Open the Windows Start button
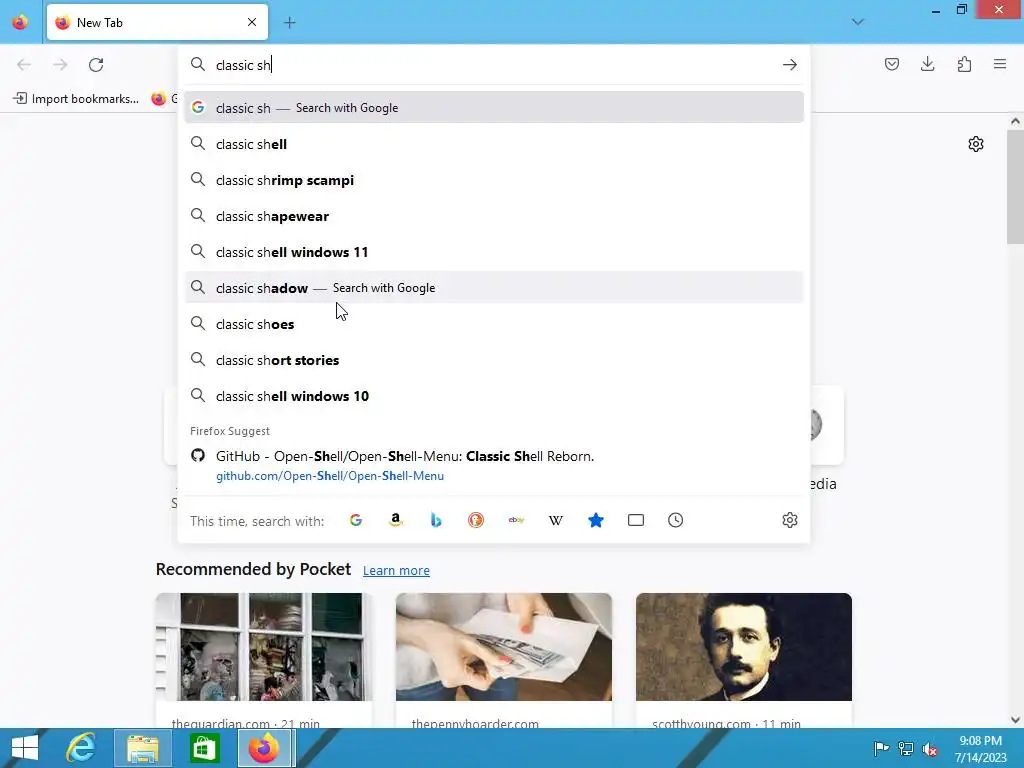The width and height of the screenshot is (1024, 768). [x=25, y=748]
